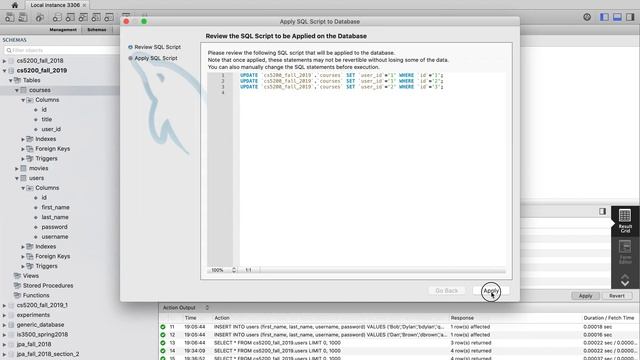Open an SQL script file from toolbar
Viewport: 640px width, 360px height.
(x=23, y=18)
